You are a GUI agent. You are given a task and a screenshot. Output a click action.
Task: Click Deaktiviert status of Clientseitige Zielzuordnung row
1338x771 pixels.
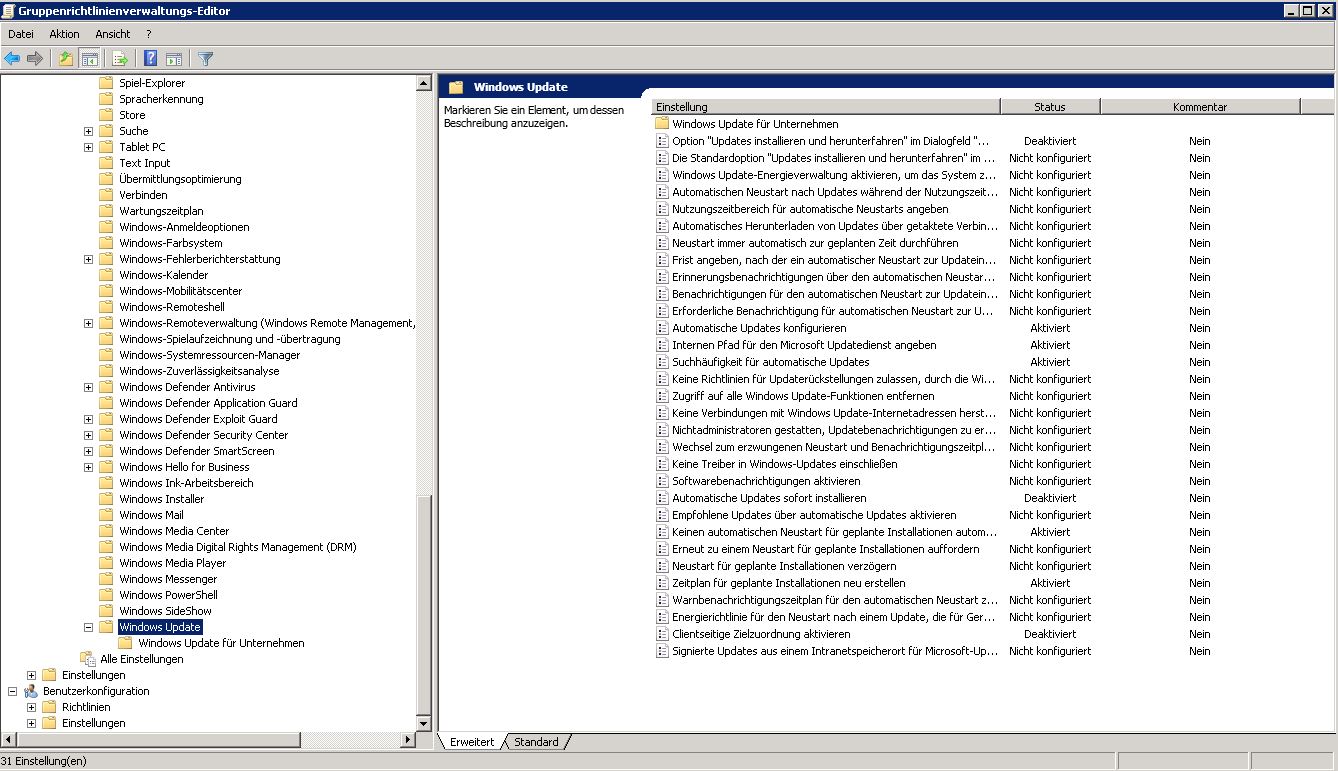click(1050, 634)
